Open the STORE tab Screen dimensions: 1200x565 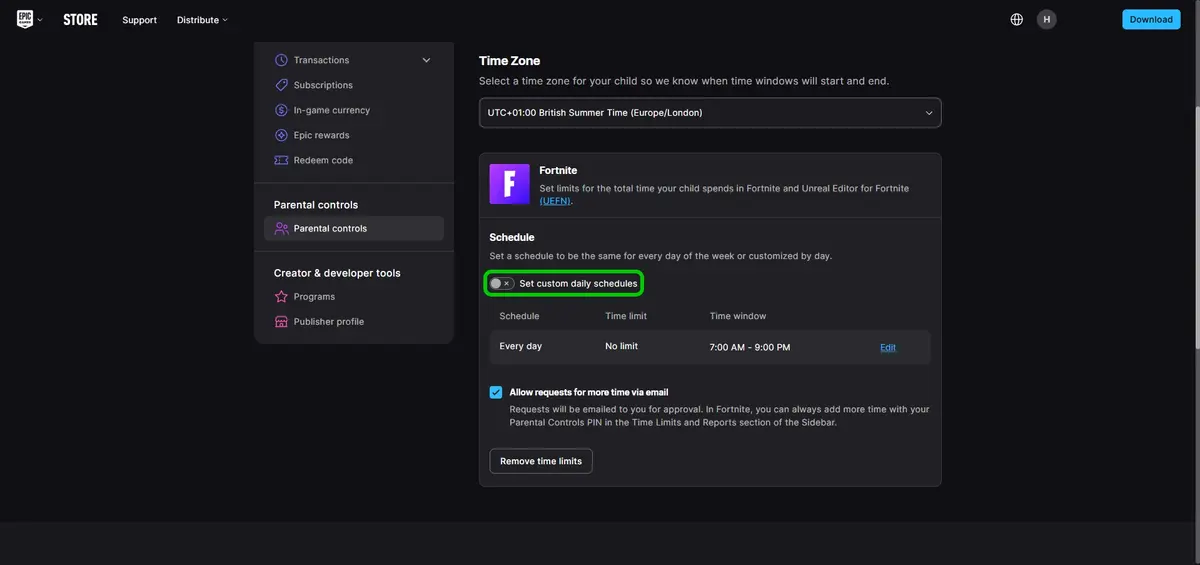coord(80,19)
